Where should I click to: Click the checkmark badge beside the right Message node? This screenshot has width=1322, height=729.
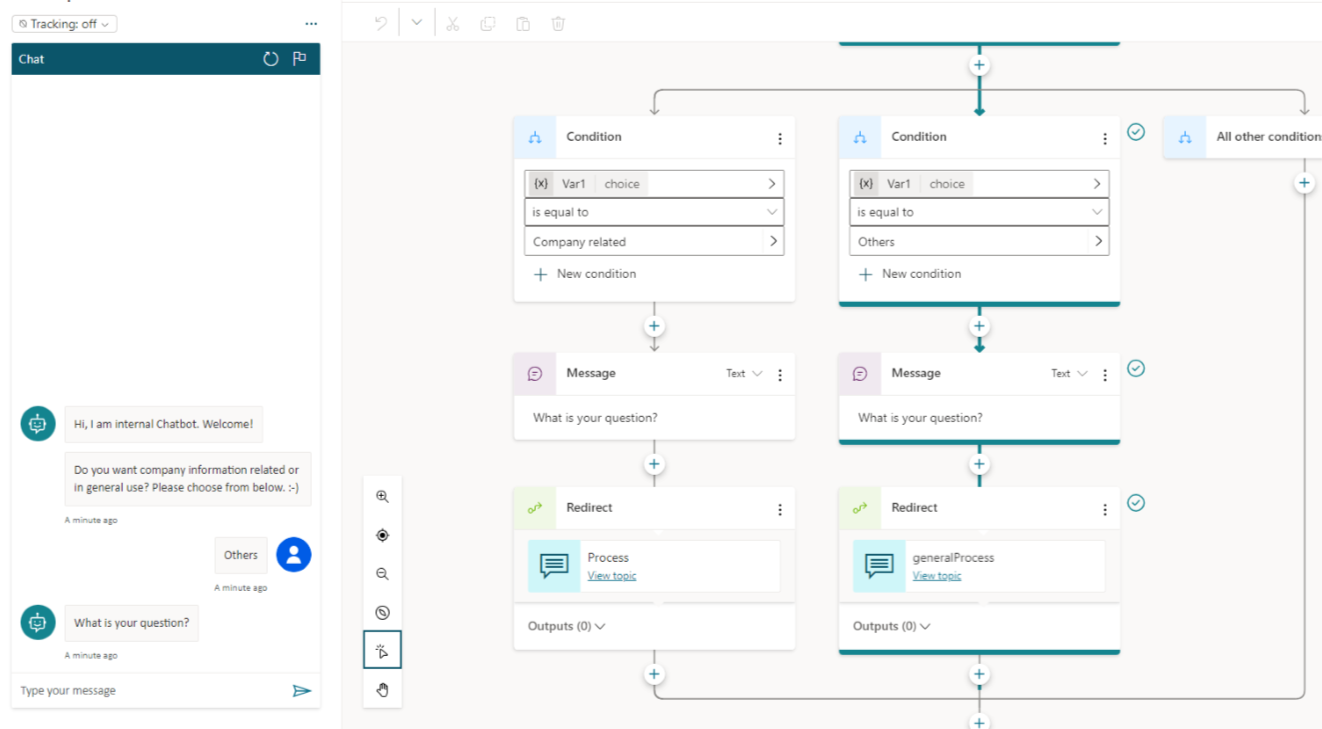(x=1136, y=369)
